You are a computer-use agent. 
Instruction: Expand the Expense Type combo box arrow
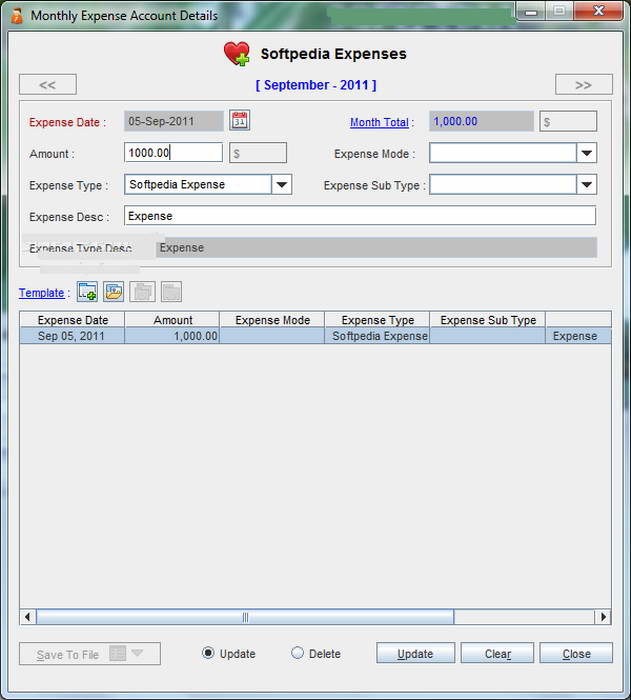[281, 184]
